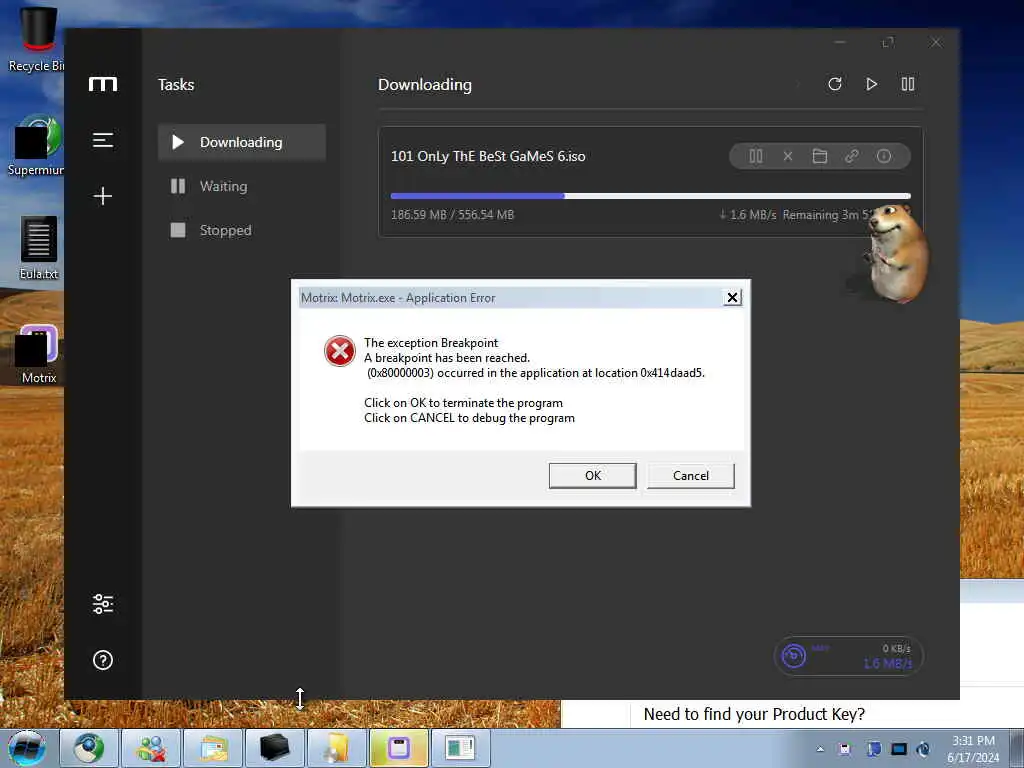Open the messenger people icon in taskbar
Screen dimensions: 1024x768
tap(151, 748)
